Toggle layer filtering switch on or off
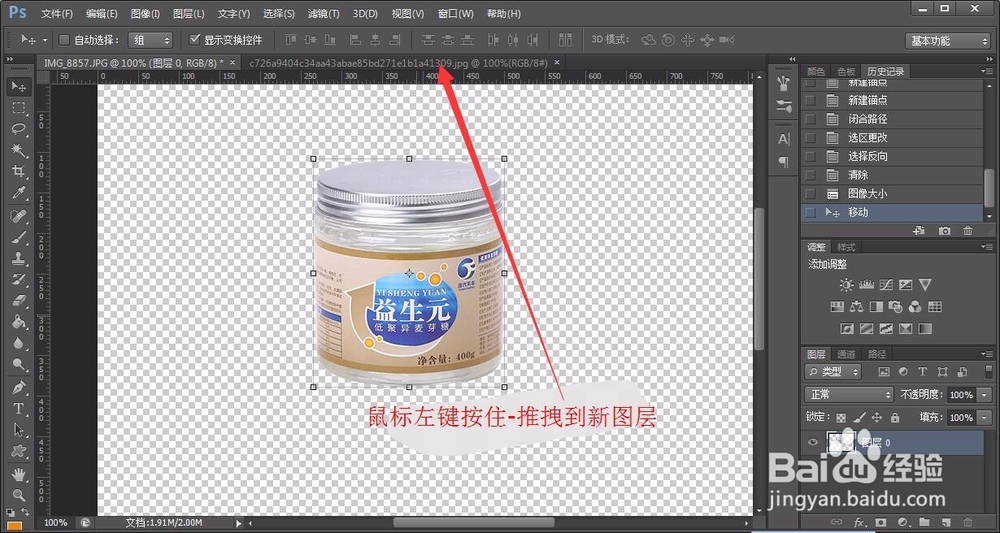The image size is (1000, 533). [988, 372]
